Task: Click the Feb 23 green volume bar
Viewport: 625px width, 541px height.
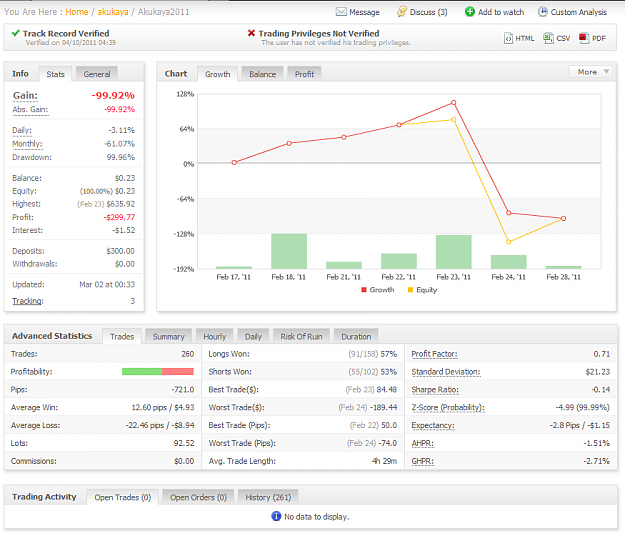Action: pyautogui.click(x=454, y=252)
